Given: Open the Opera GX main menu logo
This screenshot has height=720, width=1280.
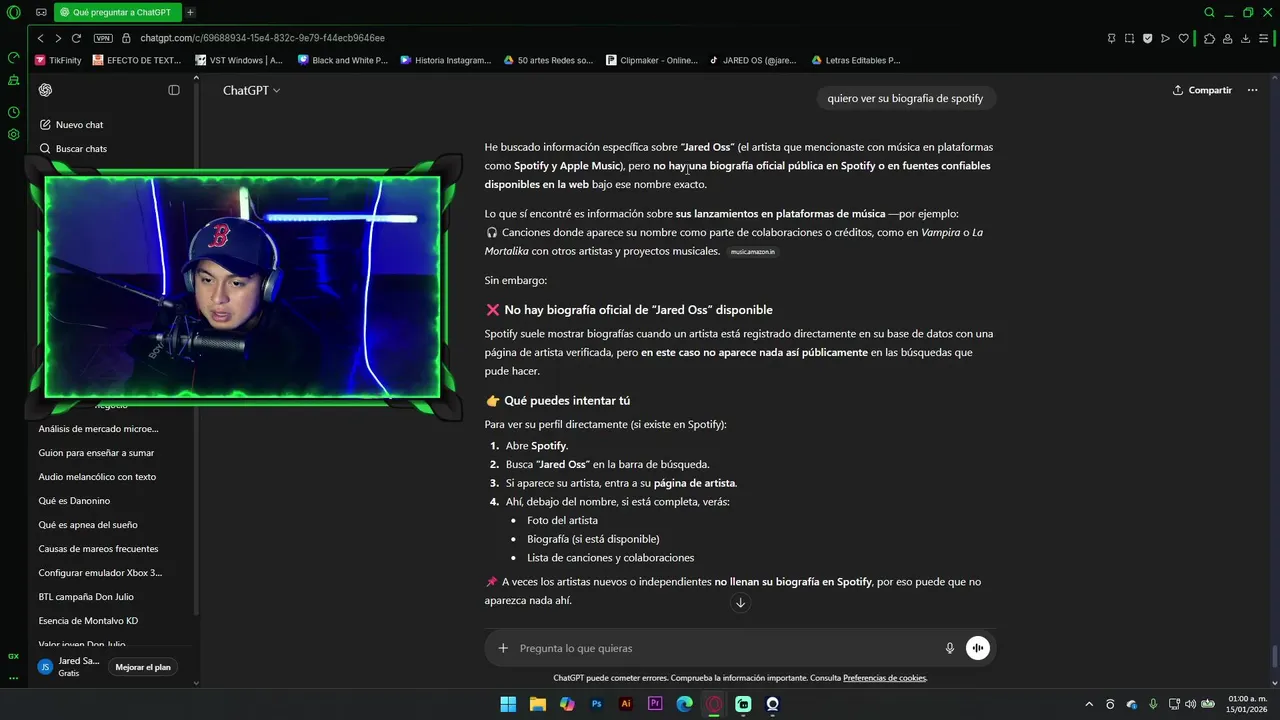Looking at the screenshot, I should click(x=13, y=12).
